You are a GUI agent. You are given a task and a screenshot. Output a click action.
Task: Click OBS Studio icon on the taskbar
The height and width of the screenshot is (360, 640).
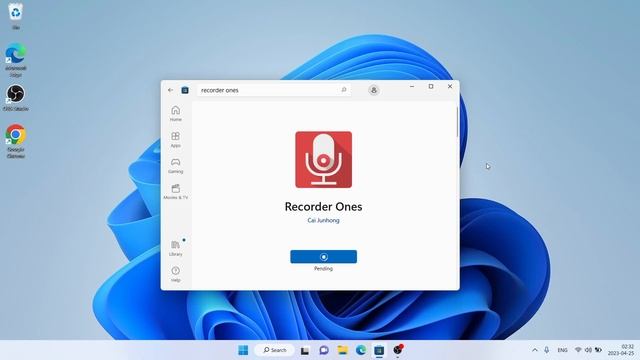coord(398,350)
